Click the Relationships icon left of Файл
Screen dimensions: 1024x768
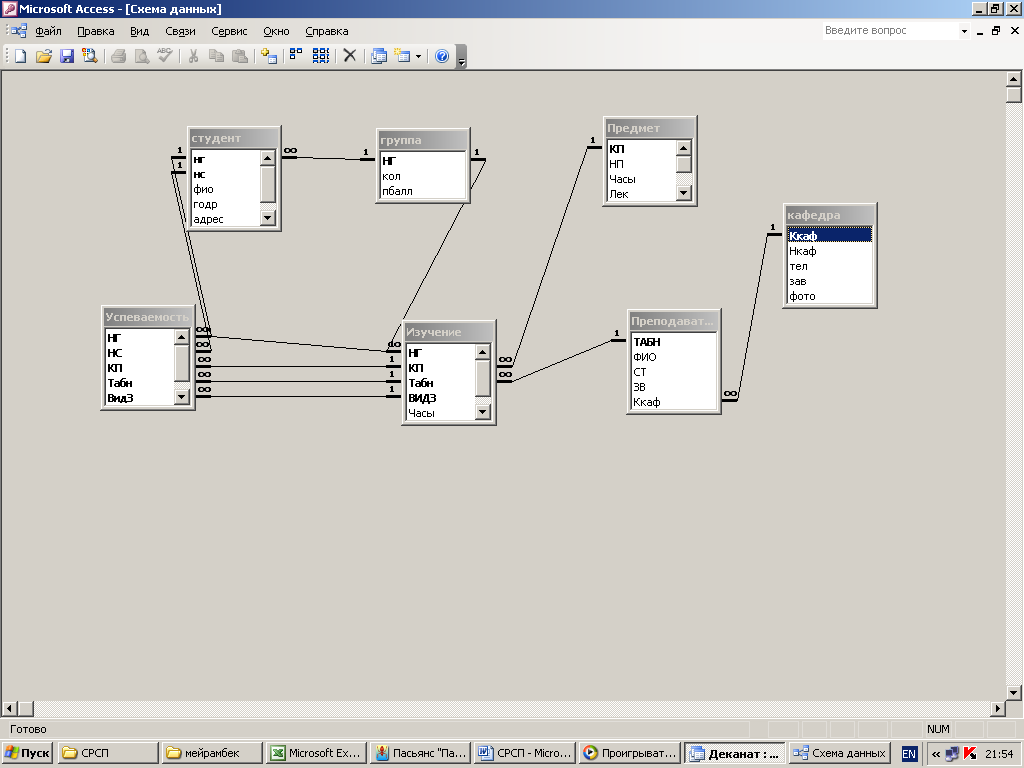click(x=18, y=31)
